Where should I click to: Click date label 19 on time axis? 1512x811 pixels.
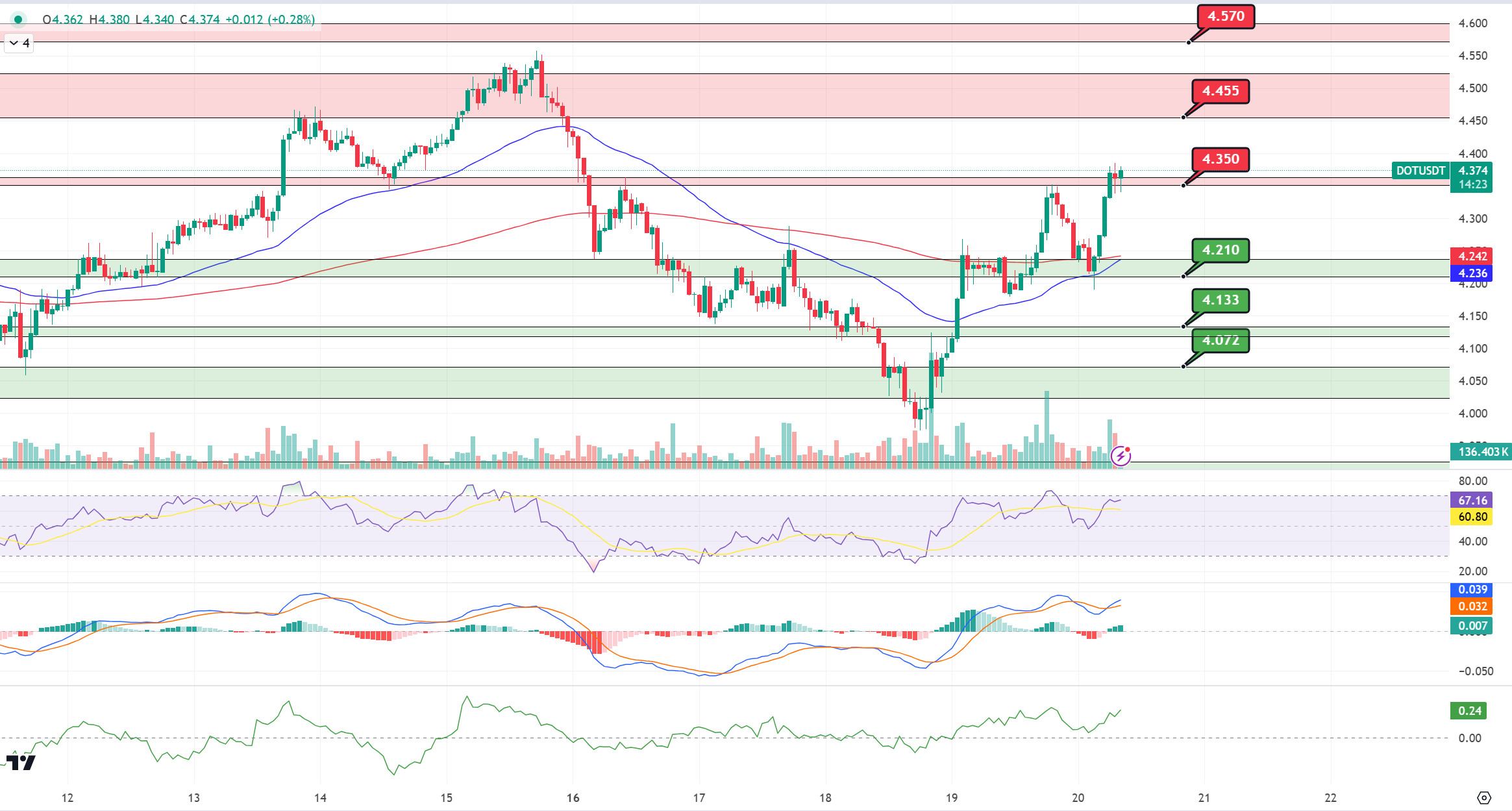pos(952,798)
